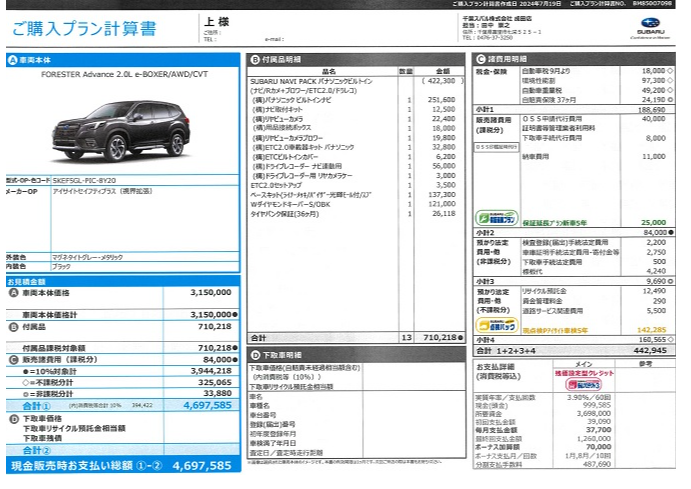Click the リヤビューカメラ row price 22,400
The height and width of the screenshot is (489, 691).
tap(444, 119)
